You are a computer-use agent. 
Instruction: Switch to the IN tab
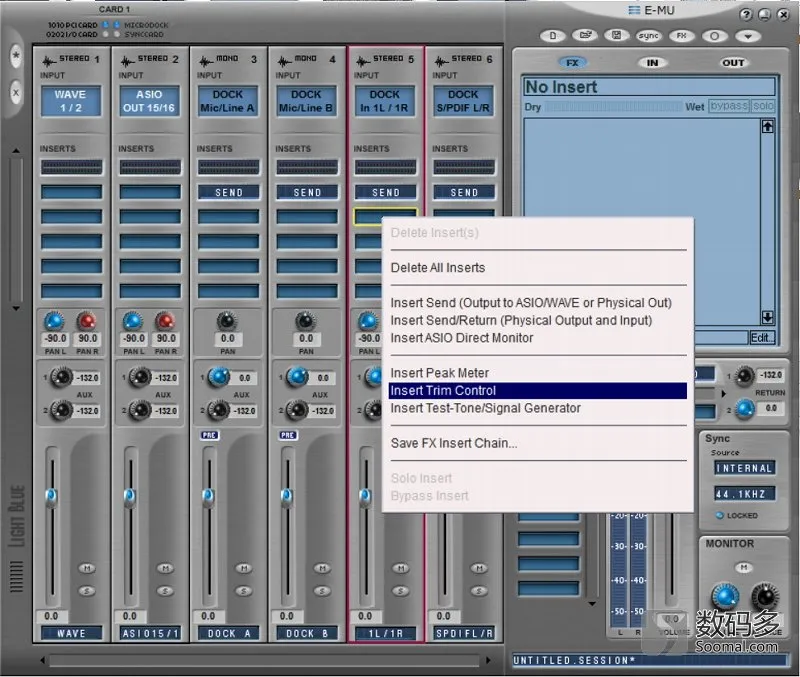(x=653, y=63)
